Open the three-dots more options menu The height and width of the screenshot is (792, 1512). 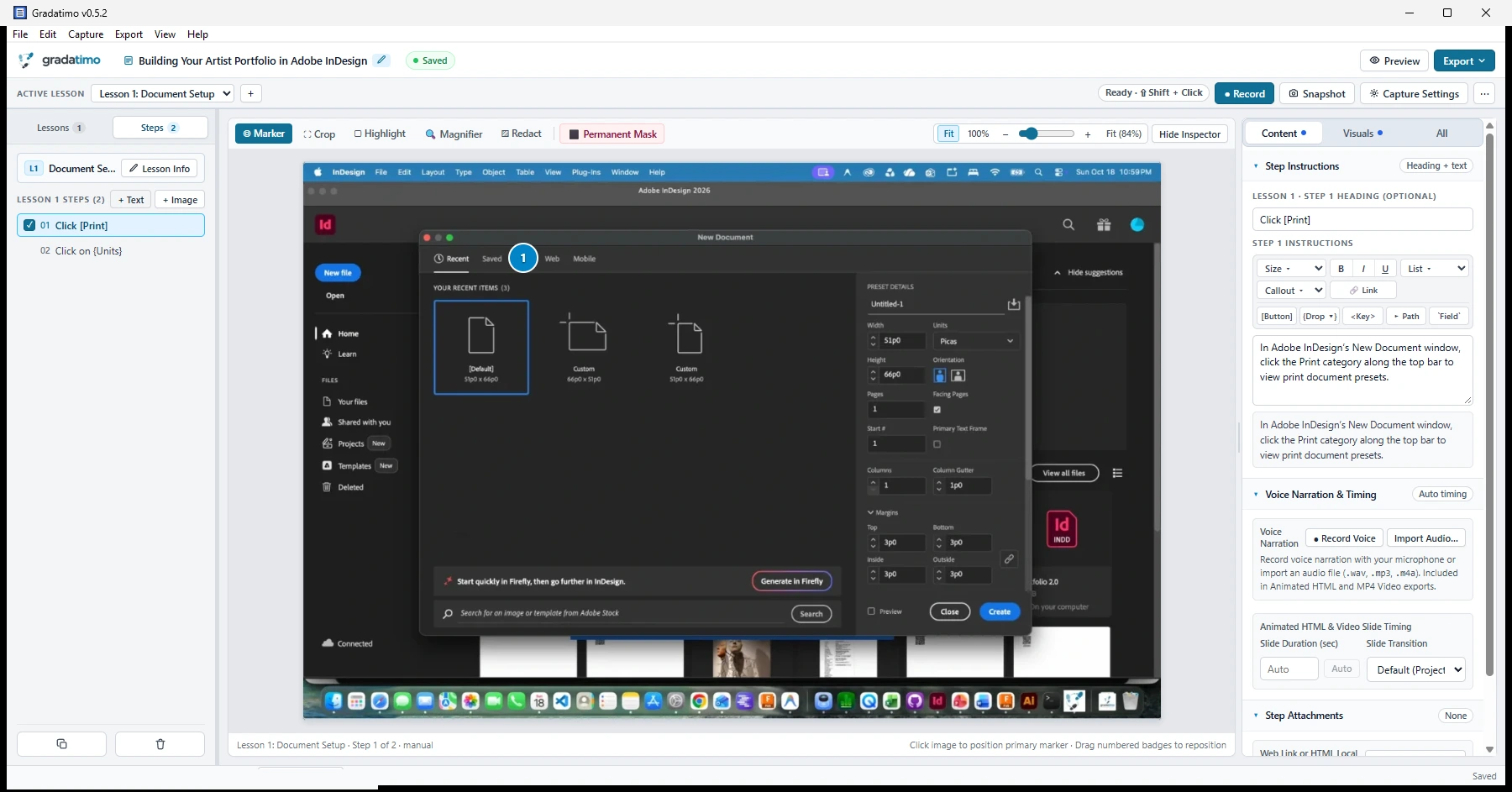click(x=1484, y=93)
